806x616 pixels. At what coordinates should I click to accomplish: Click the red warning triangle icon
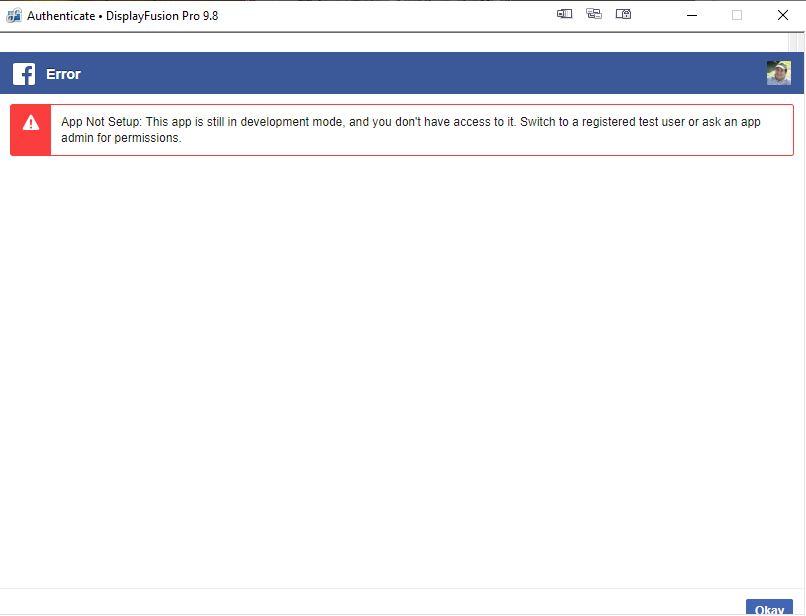point(31,123)
